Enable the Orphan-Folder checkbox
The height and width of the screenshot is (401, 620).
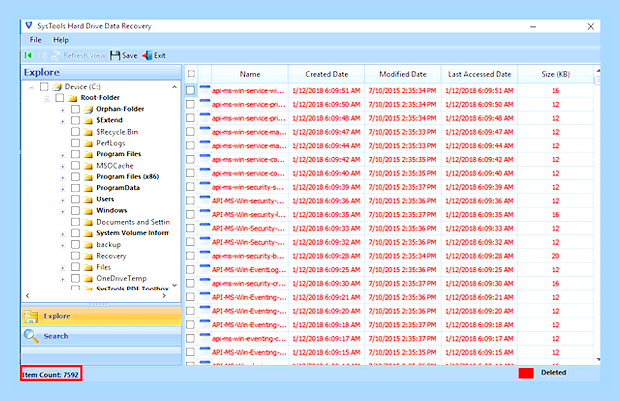pyautogui.click(x=75, y=109)
